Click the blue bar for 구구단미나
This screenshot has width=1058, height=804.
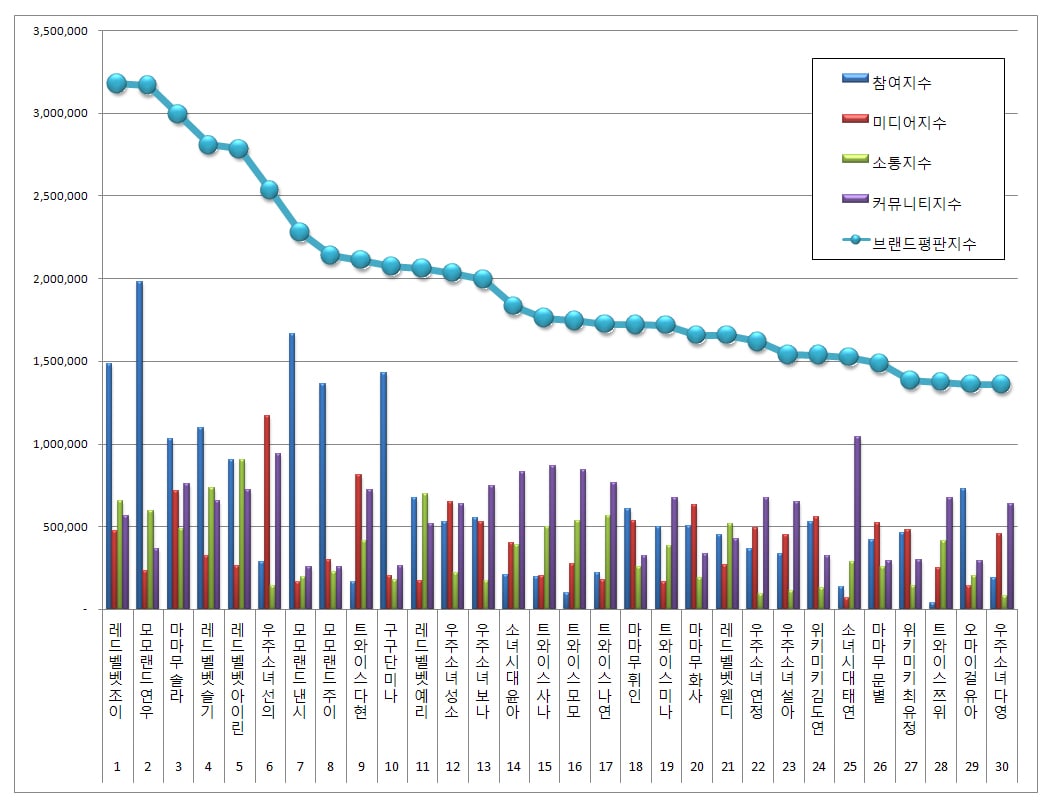coord(383,490)
